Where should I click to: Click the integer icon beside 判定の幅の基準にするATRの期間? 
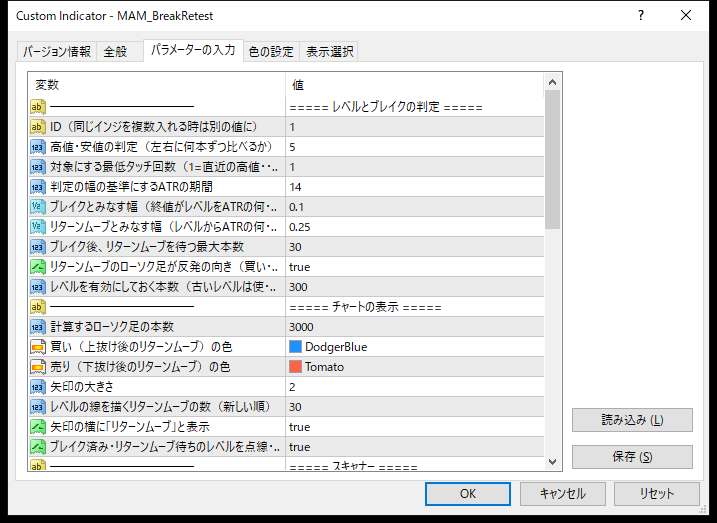pos(38,187)
